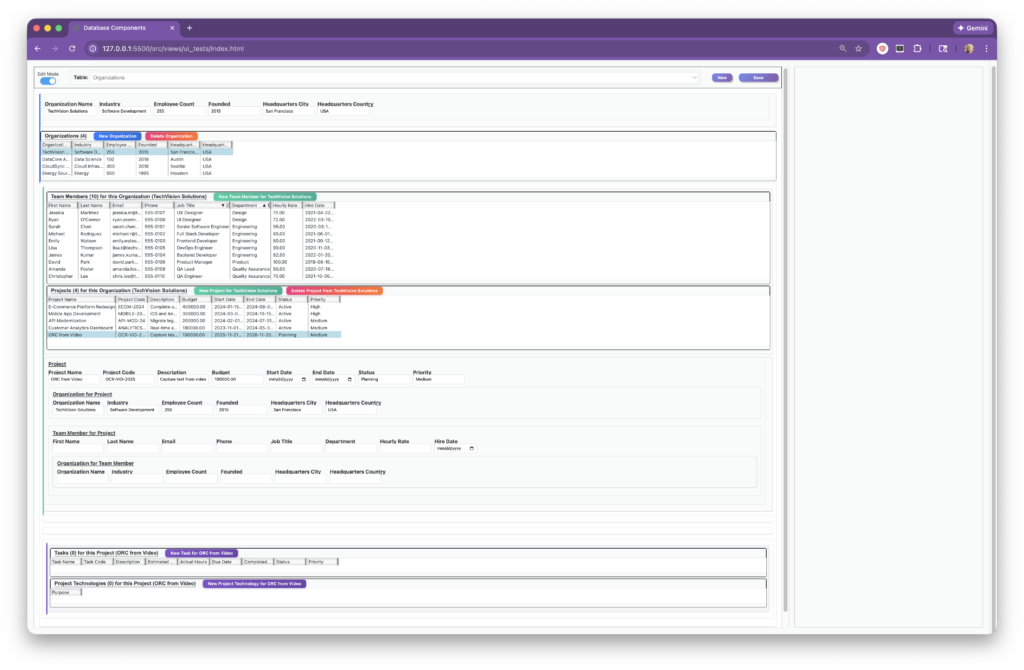
Task: Sort team members by Department column
Action: tap(248, 205)
